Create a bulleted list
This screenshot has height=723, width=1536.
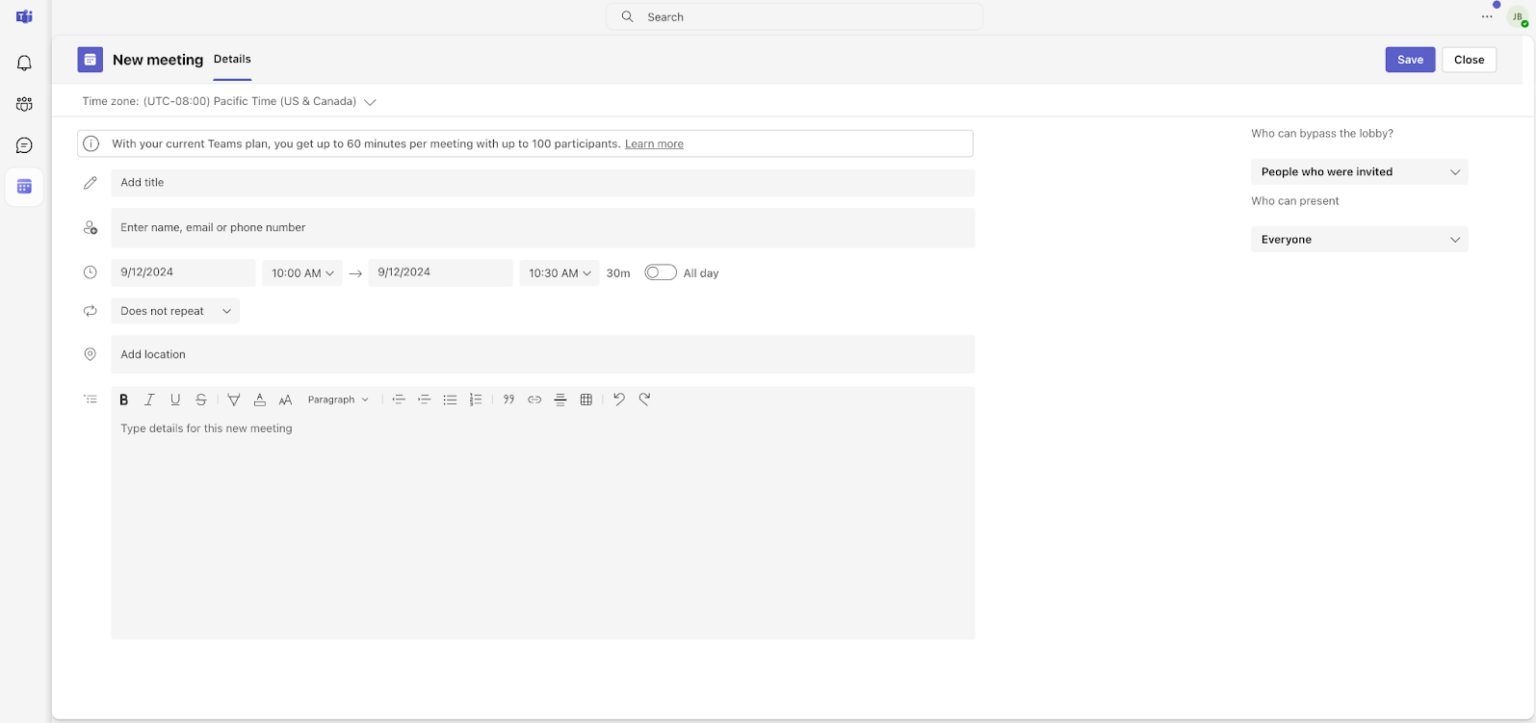click(450, 399)
